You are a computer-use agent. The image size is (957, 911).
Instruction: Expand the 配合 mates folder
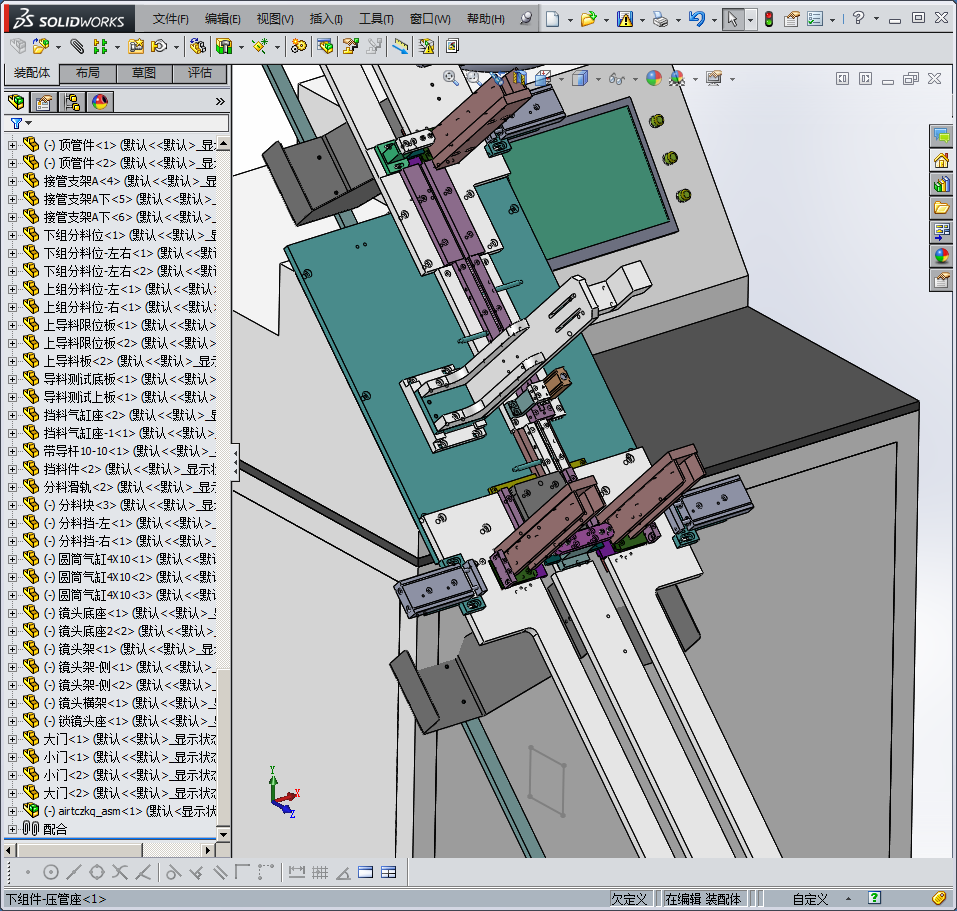12,829
